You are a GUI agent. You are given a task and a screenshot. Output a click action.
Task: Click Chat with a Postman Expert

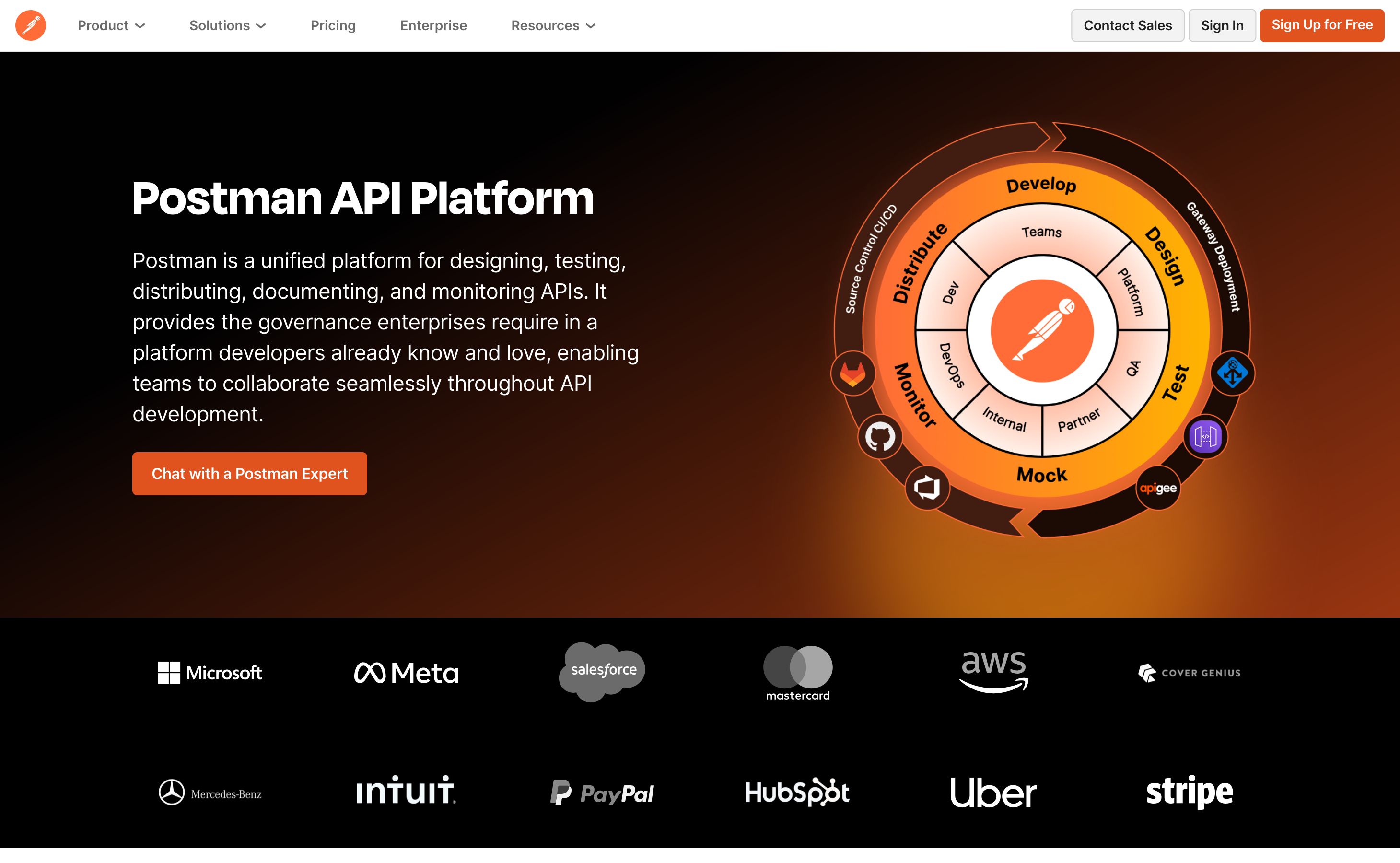tap(250, 474)
